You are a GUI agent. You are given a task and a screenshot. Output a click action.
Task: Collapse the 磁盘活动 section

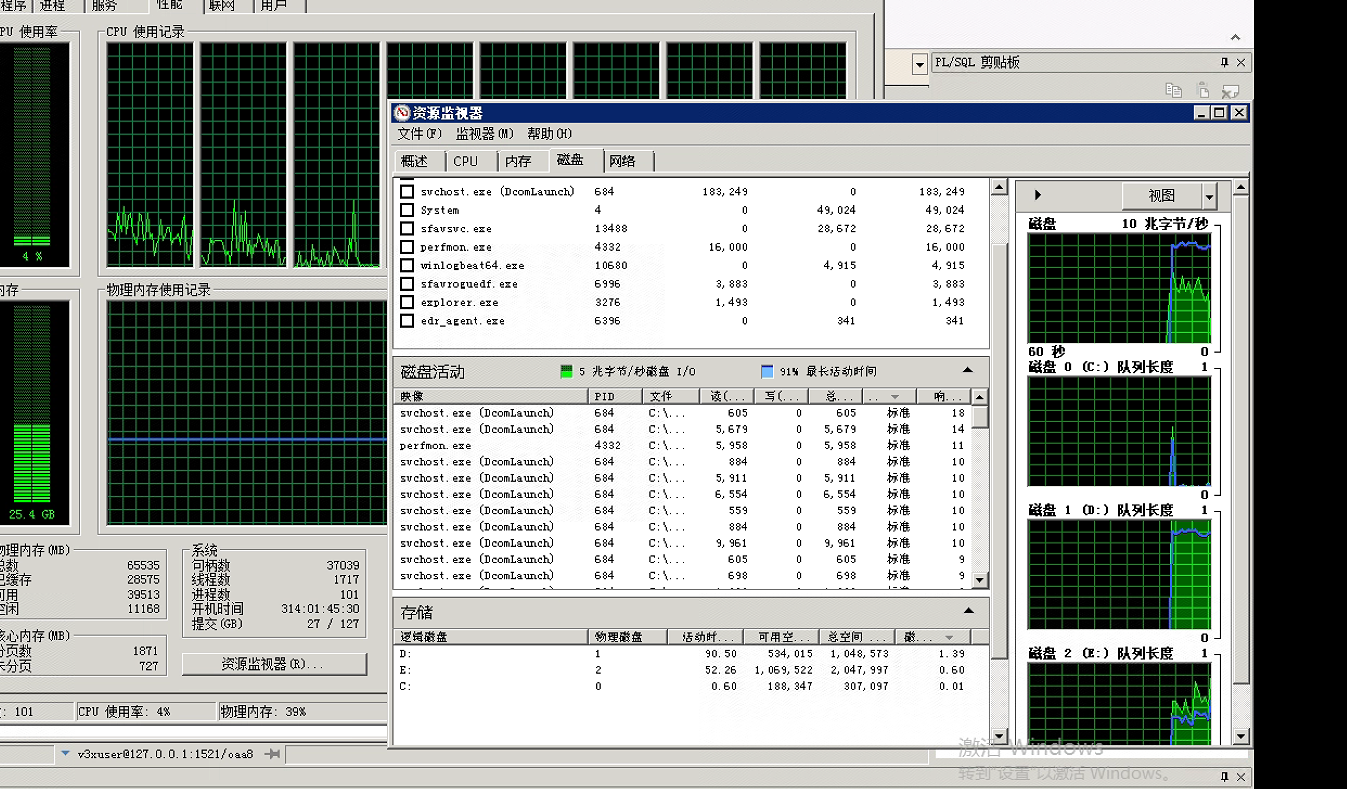(968, 371)
